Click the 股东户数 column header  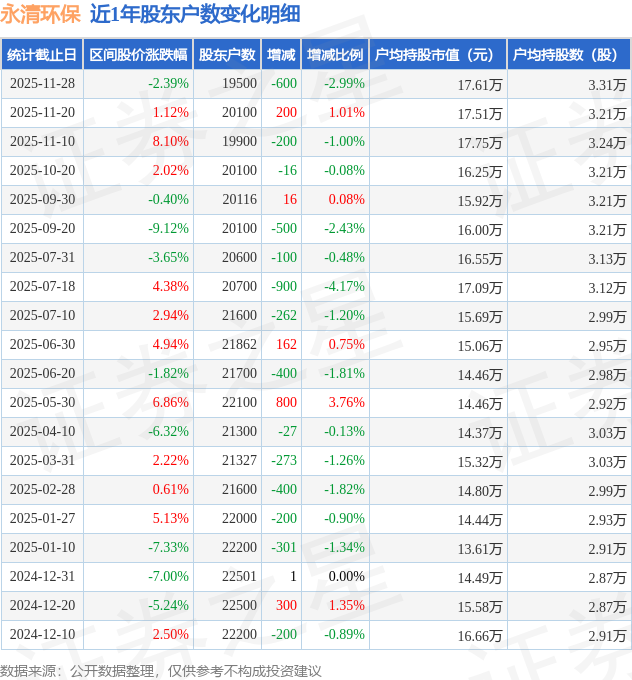point(227,55)
